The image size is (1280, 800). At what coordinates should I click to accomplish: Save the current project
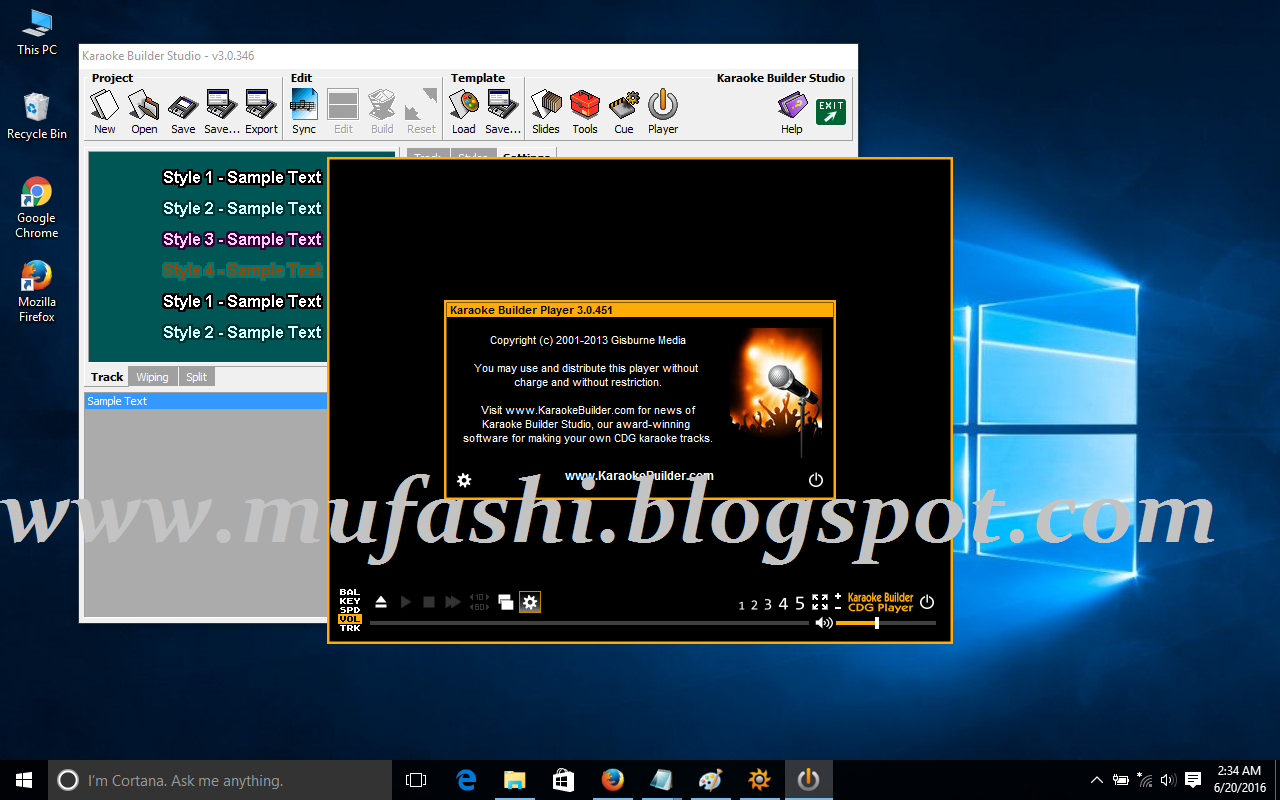182,110
